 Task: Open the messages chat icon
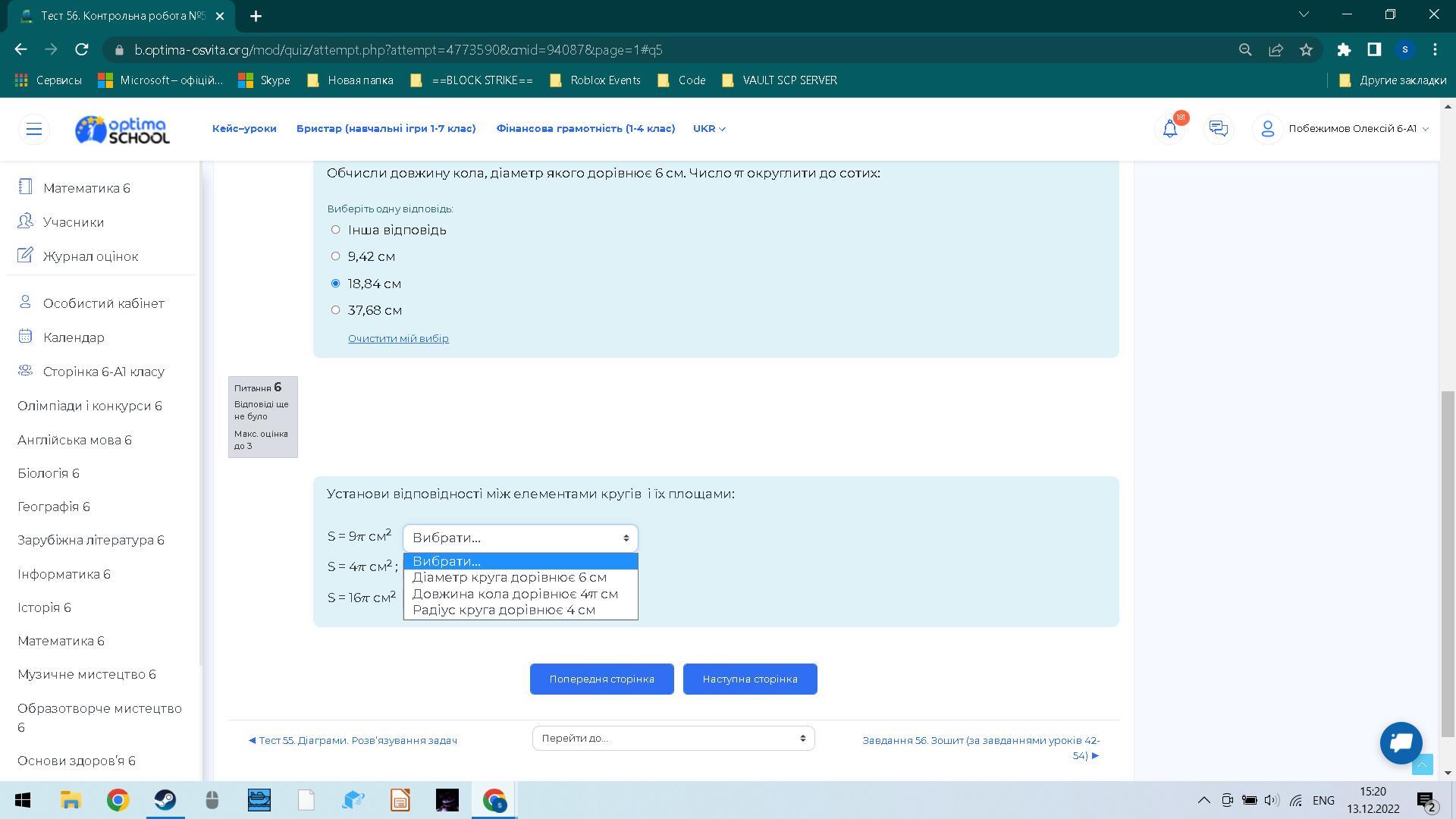click(x=1219, y=129)
